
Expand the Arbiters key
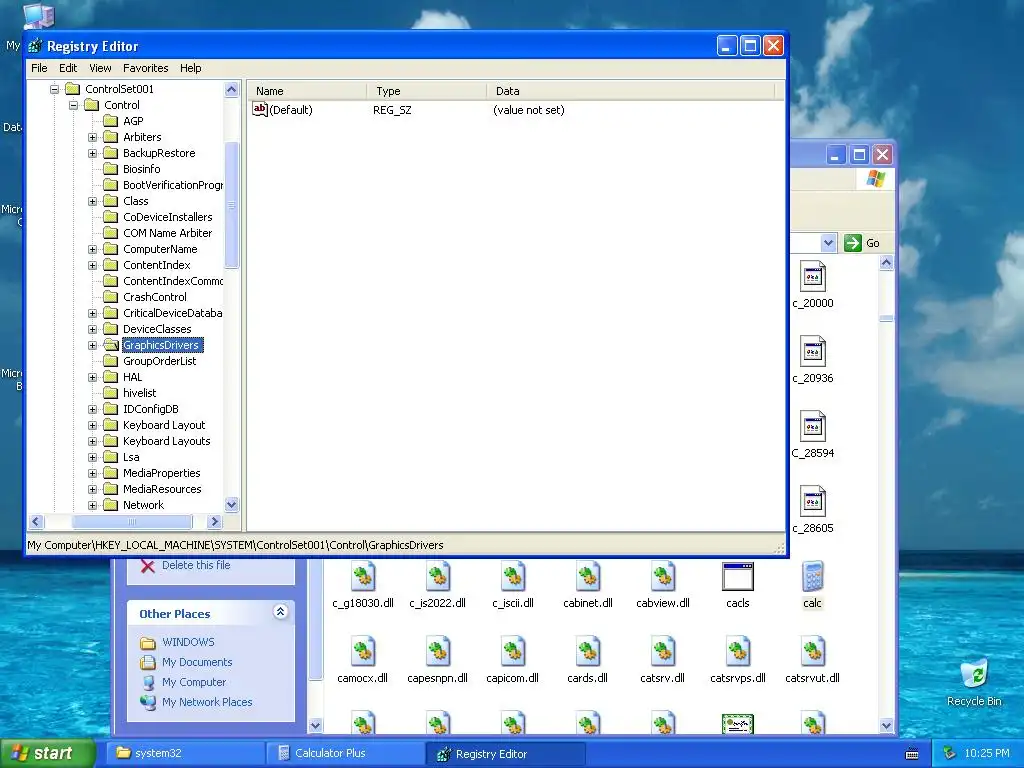pos(93,137)
